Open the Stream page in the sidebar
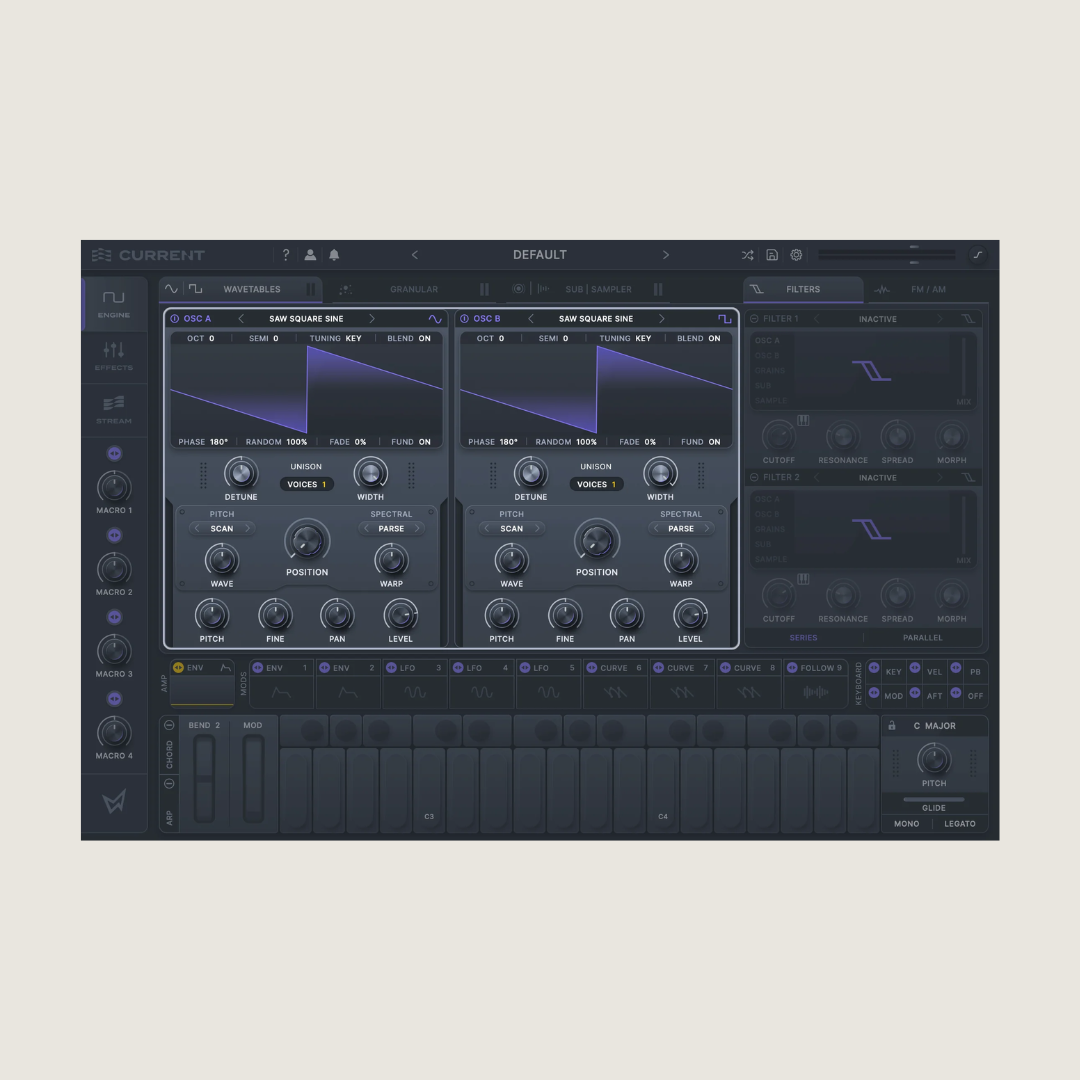 pos(114,410)
